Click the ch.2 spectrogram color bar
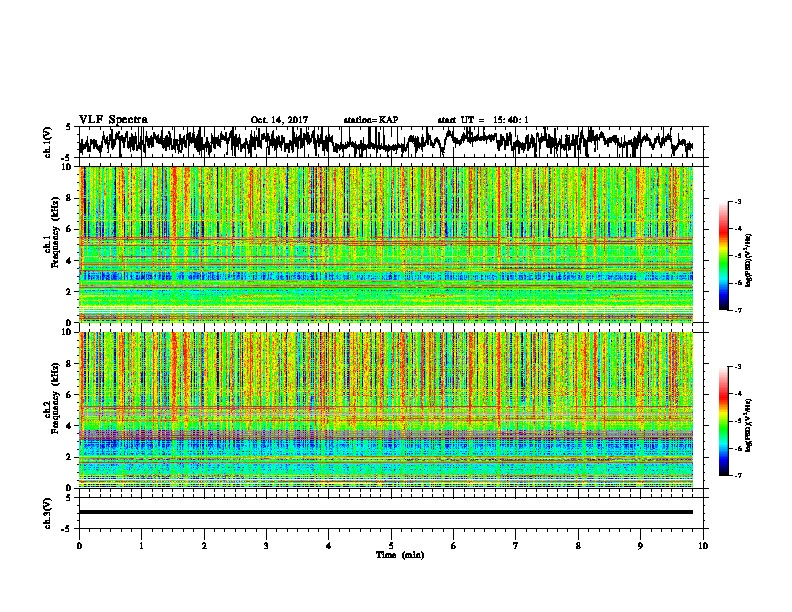The height and width of the screenshot is (612, 792). (x=723, y=421)
